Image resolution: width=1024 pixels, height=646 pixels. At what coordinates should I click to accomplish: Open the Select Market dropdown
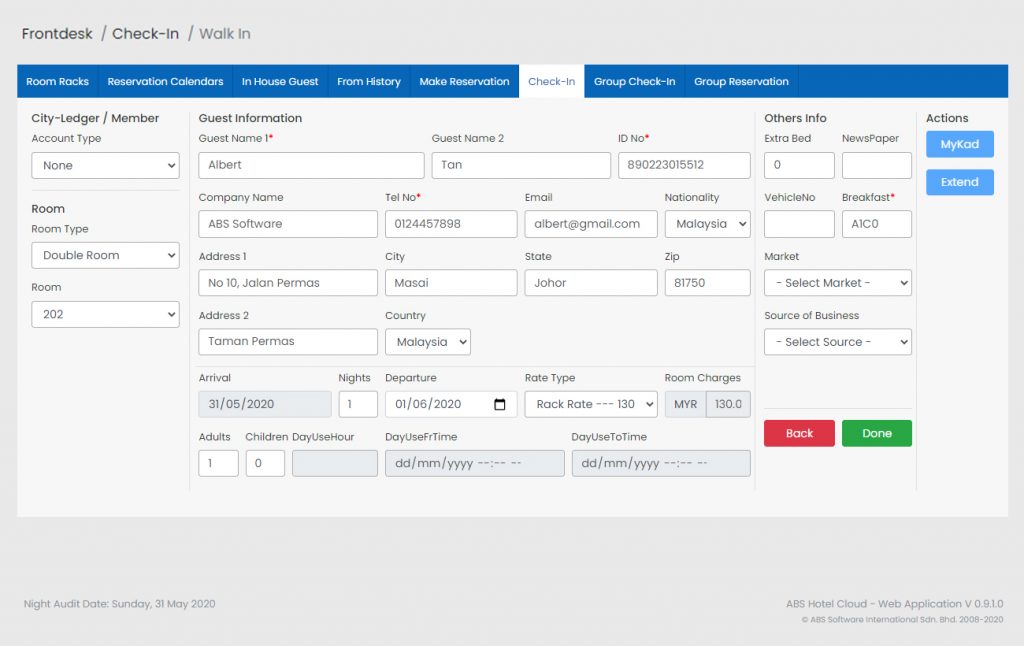(x=837, y=283)
